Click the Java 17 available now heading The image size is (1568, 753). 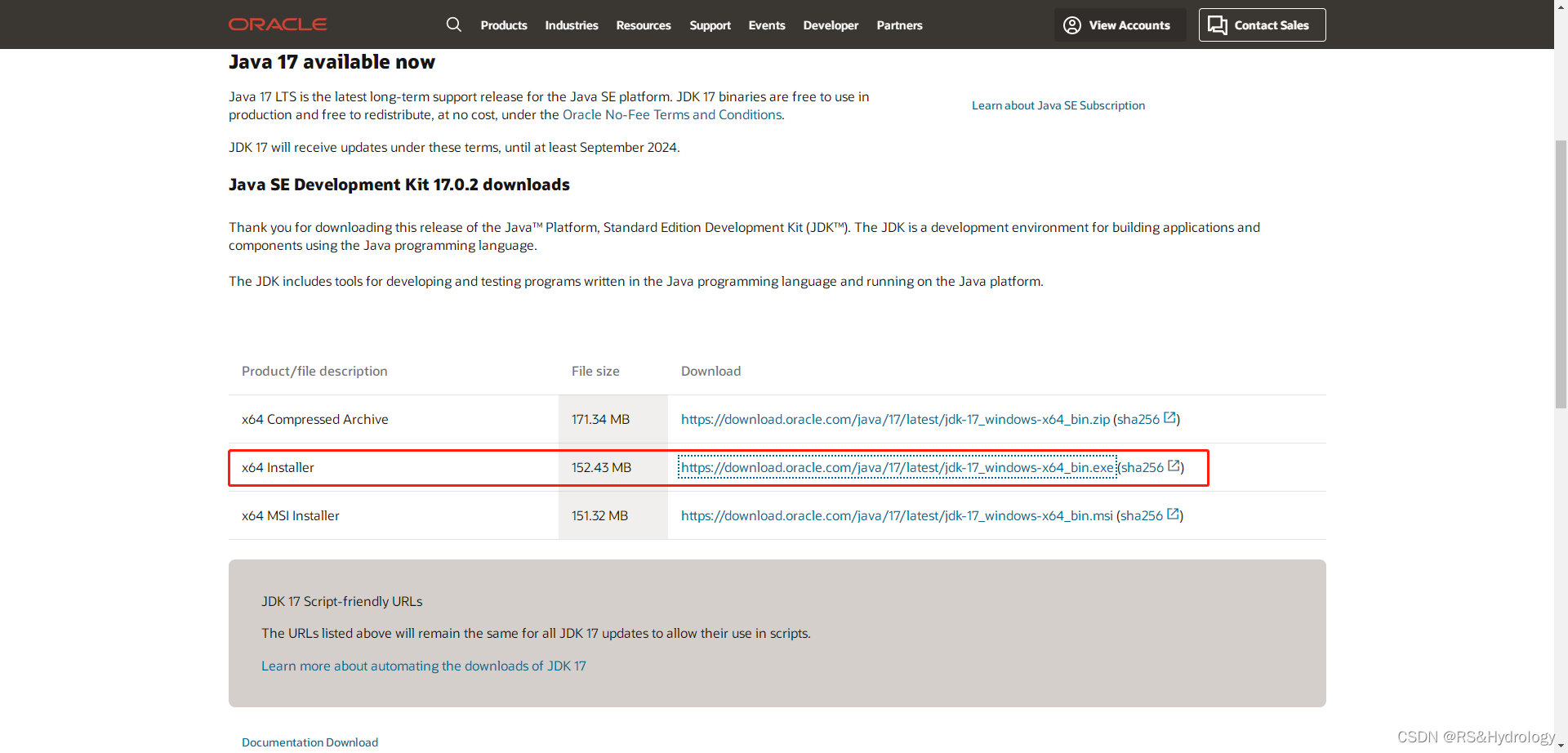[332, 62]
